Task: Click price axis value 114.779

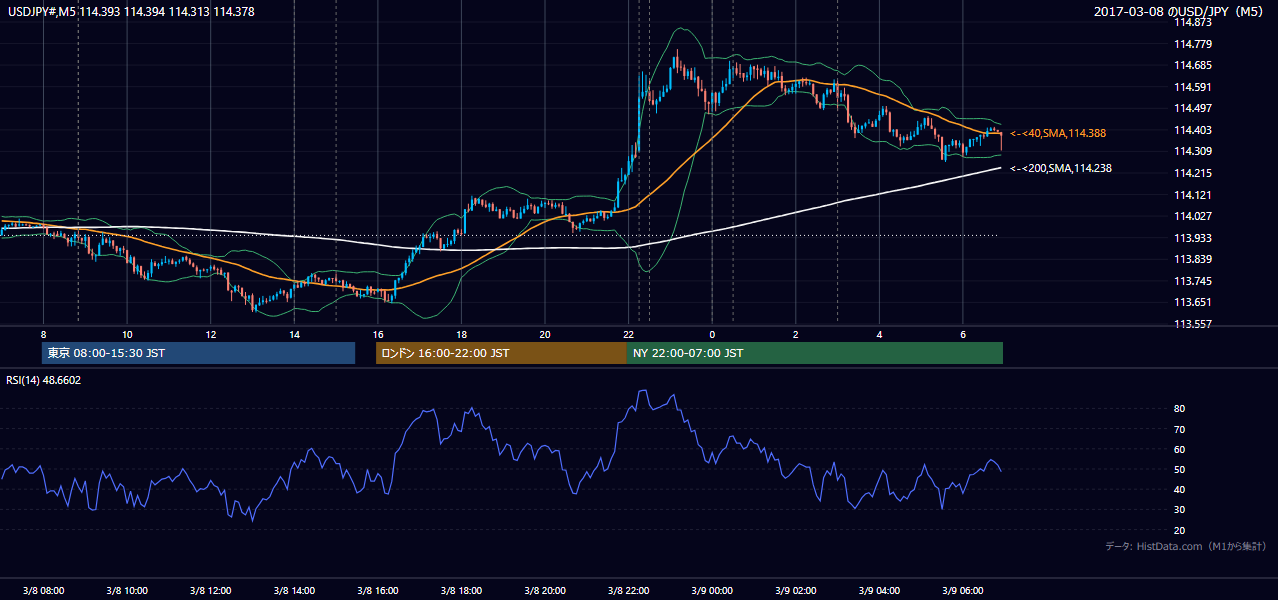Action: point(1192,44)
